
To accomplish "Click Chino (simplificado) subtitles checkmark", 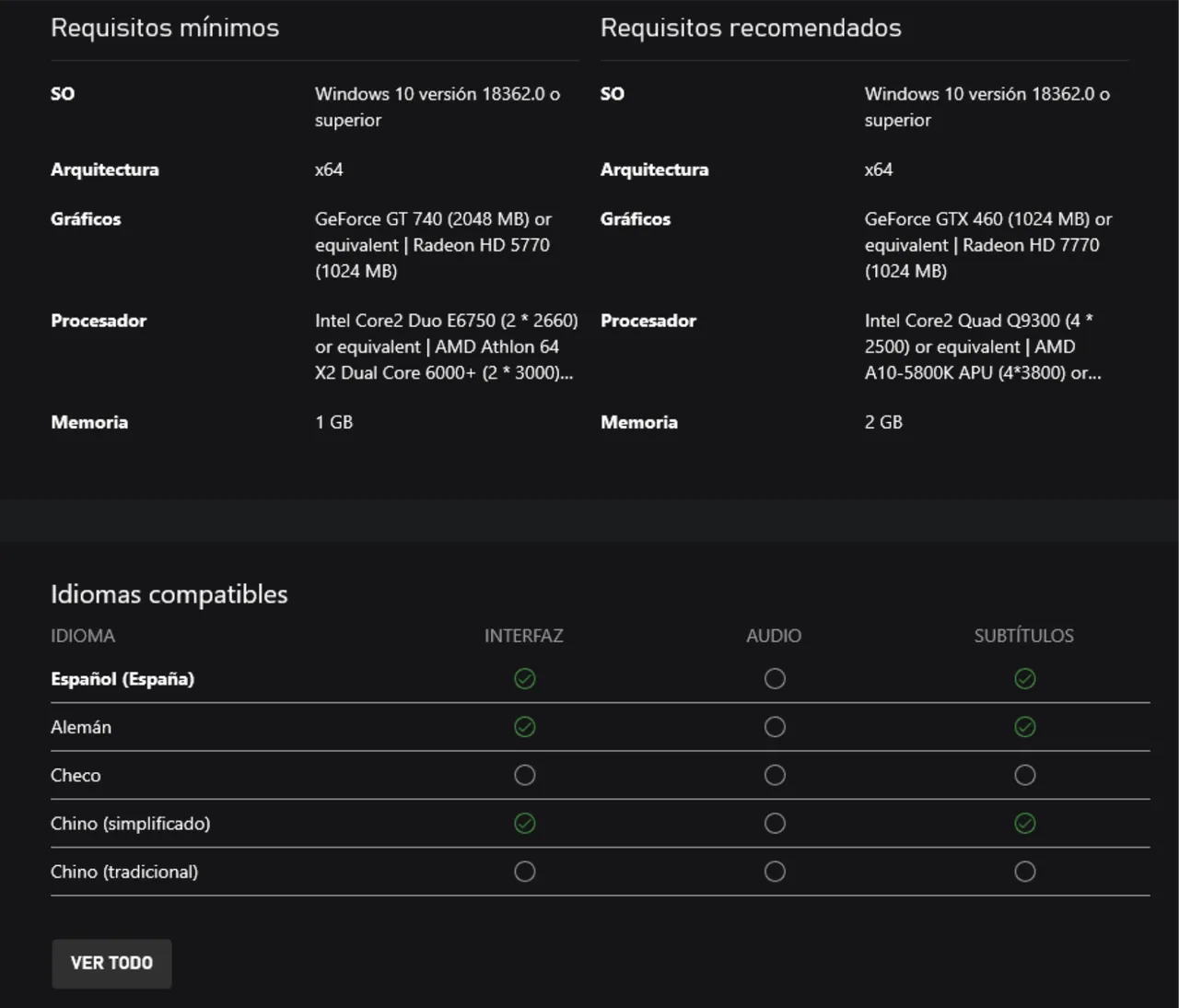I will [x=1025, y=824].
